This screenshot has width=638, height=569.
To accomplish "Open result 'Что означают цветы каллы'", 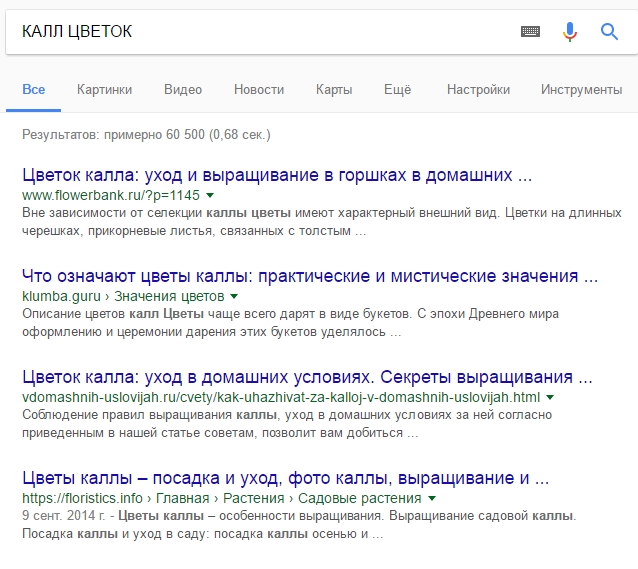I will (310, 276).
